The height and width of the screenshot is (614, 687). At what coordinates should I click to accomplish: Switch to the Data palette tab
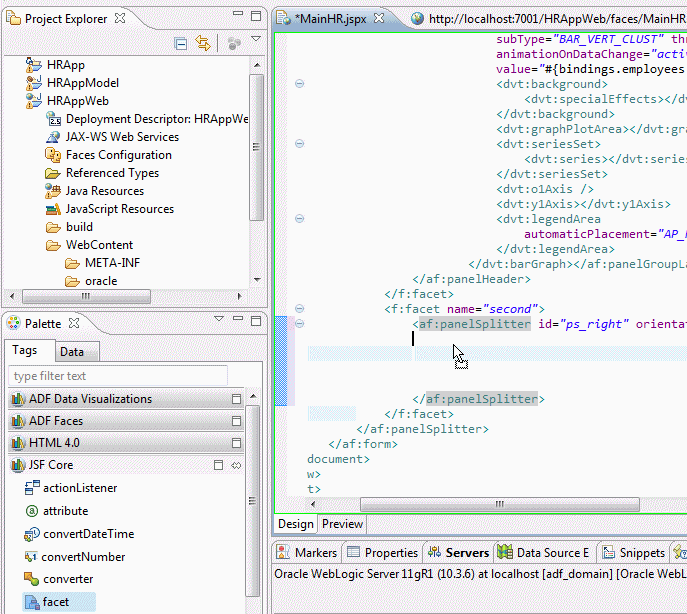(71, 352)
